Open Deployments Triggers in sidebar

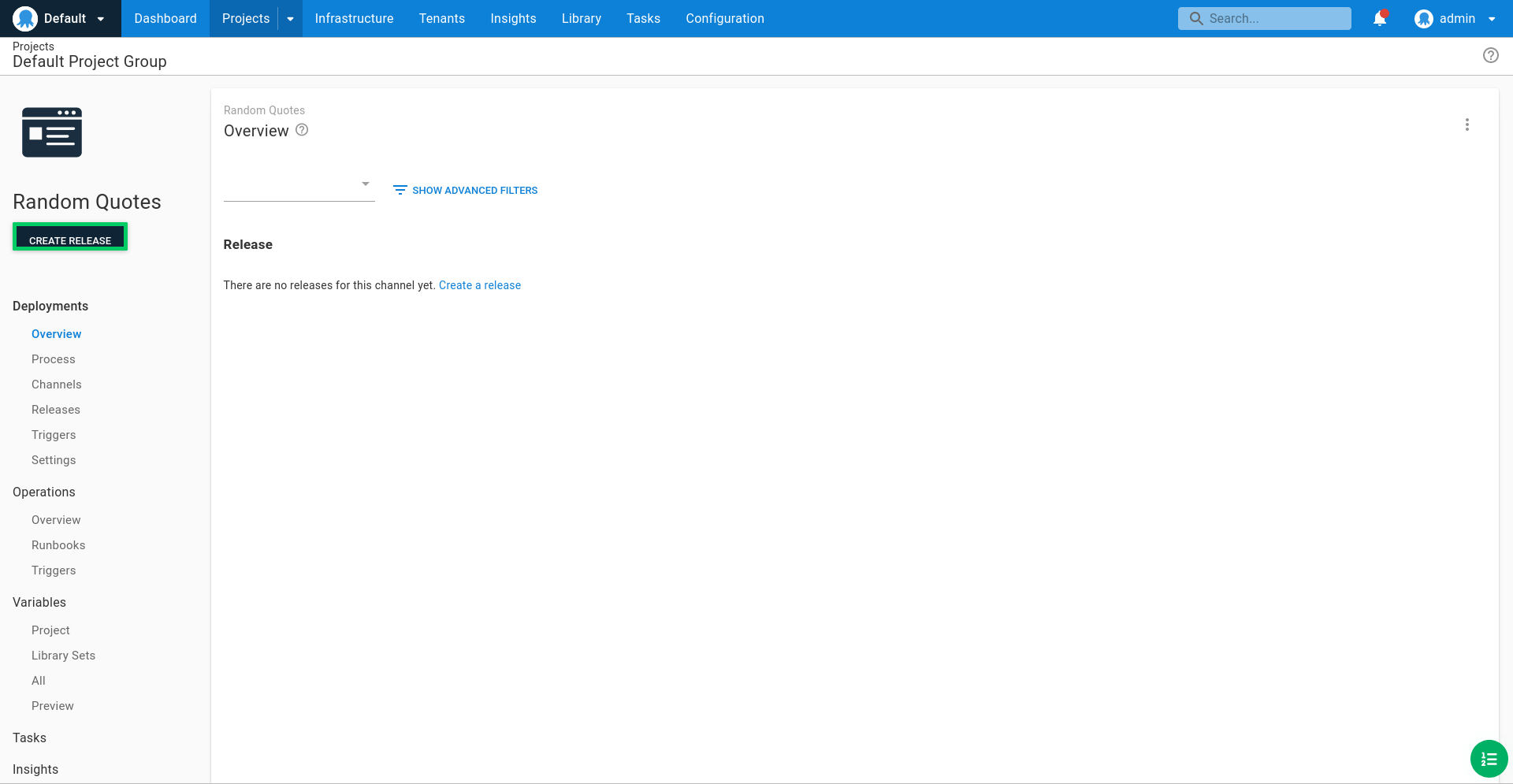point(54,435)
